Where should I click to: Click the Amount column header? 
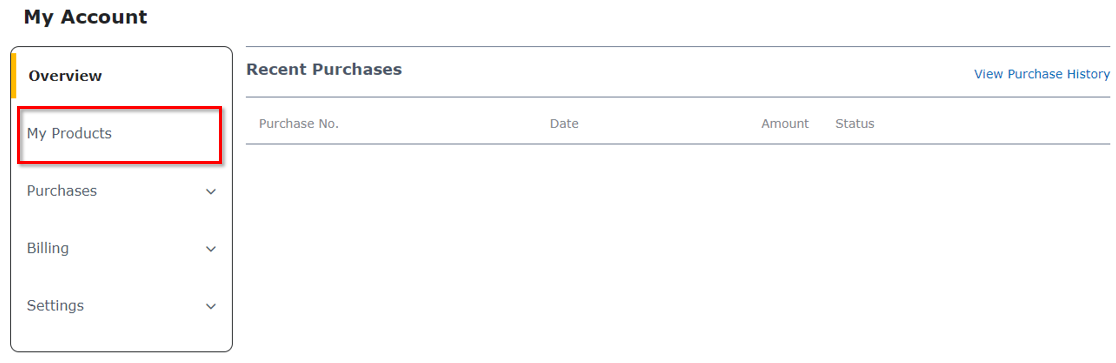pos(785,124)
